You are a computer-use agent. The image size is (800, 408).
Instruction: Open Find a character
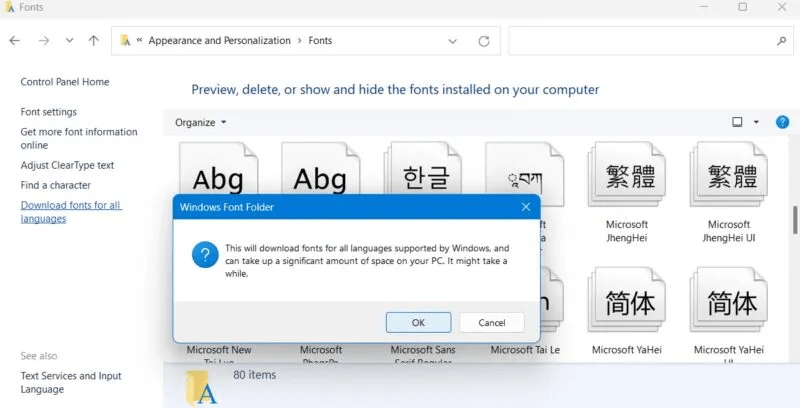(56, 185)
